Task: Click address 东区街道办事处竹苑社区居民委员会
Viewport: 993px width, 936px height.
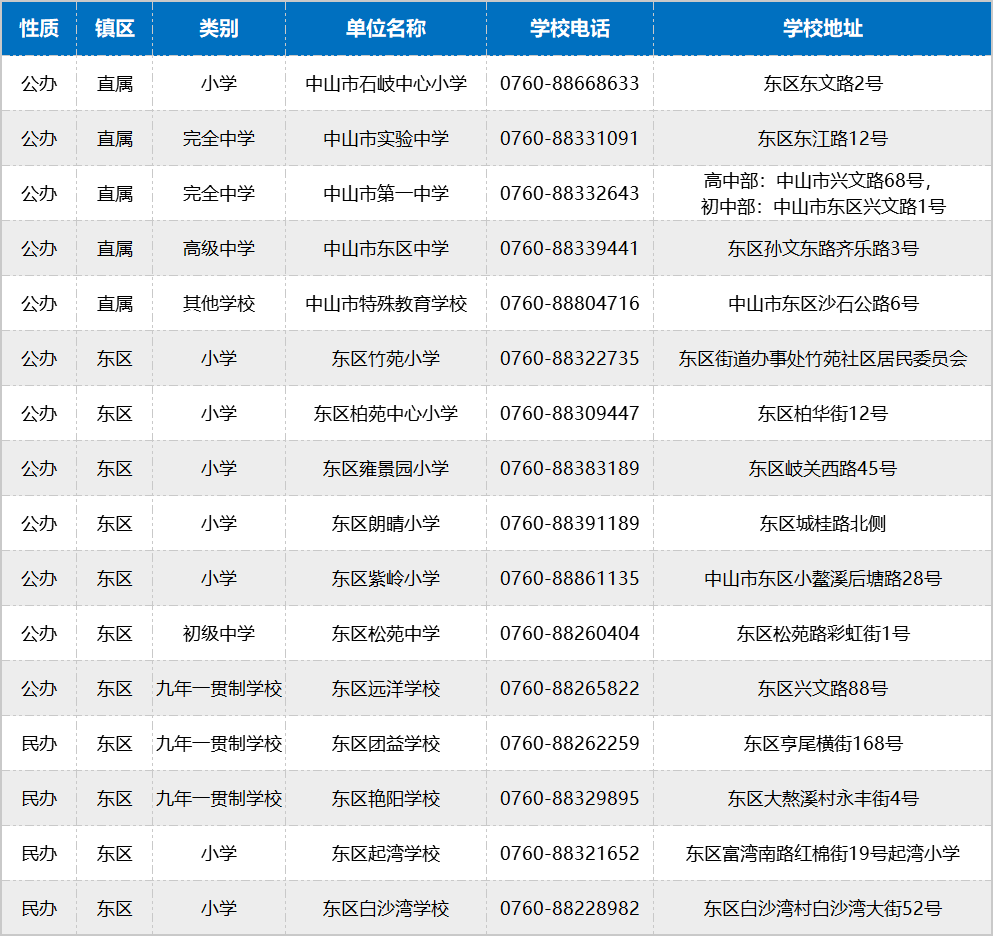Action: [823, 359]
